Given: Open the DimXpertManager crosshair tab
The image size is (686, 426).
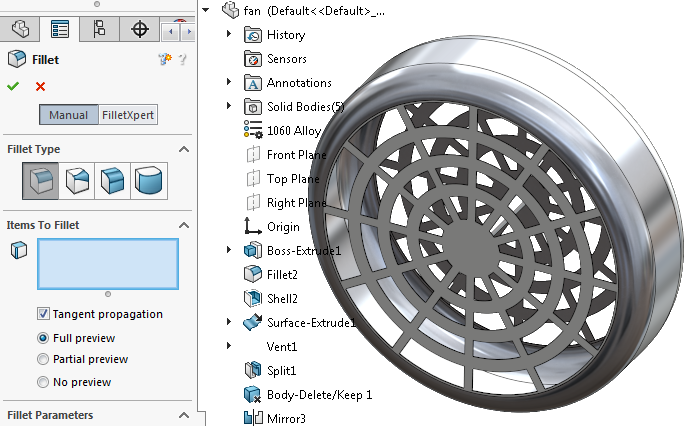Looking at the screenshot, I should (x=138, y=29).
